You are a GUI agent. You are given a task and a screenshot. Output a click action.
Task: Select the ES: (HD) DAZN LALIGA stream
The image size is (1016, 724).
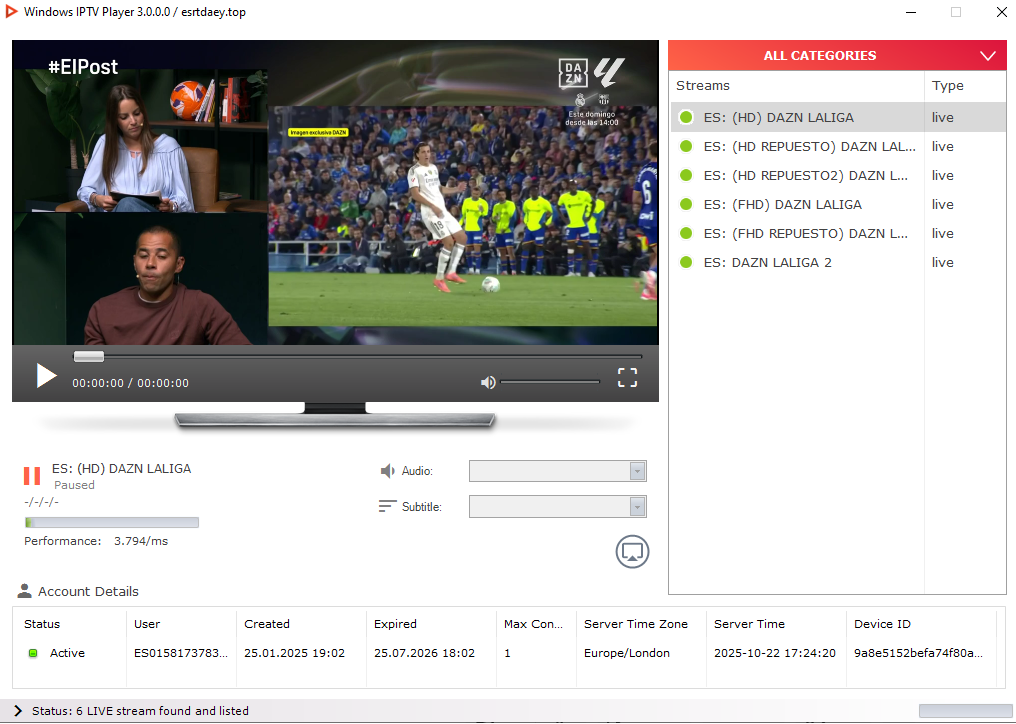[x=778, y=117]
